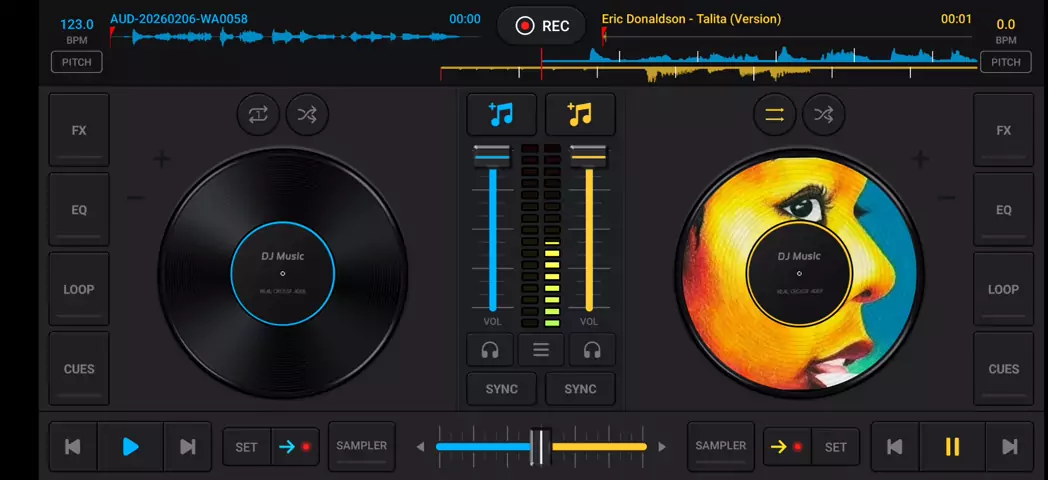Viewport: 1048px width, 480px height.
Task: Change play order on the right deck
Action: click(x=774, y=115)
